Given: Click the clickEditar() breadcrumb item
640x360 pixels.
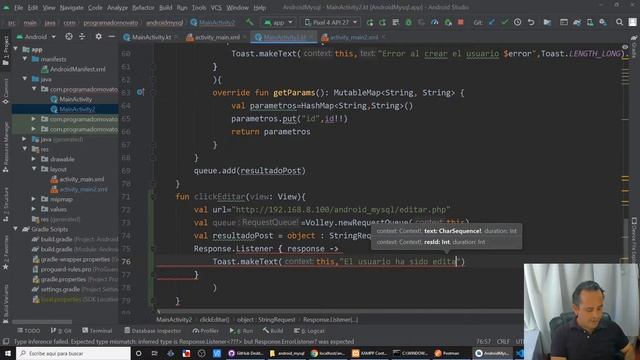Looking at the screenshot, I should tap(214, 320).
